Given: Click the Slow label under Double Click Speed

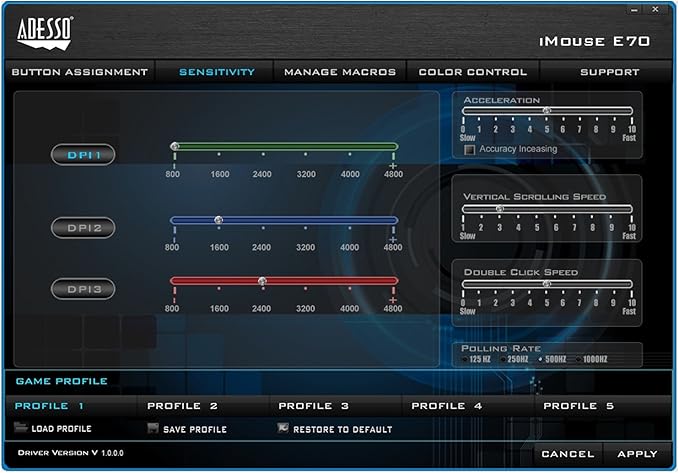Looking at the screenshot, I should pyautogui.click(x=468, y=311).
